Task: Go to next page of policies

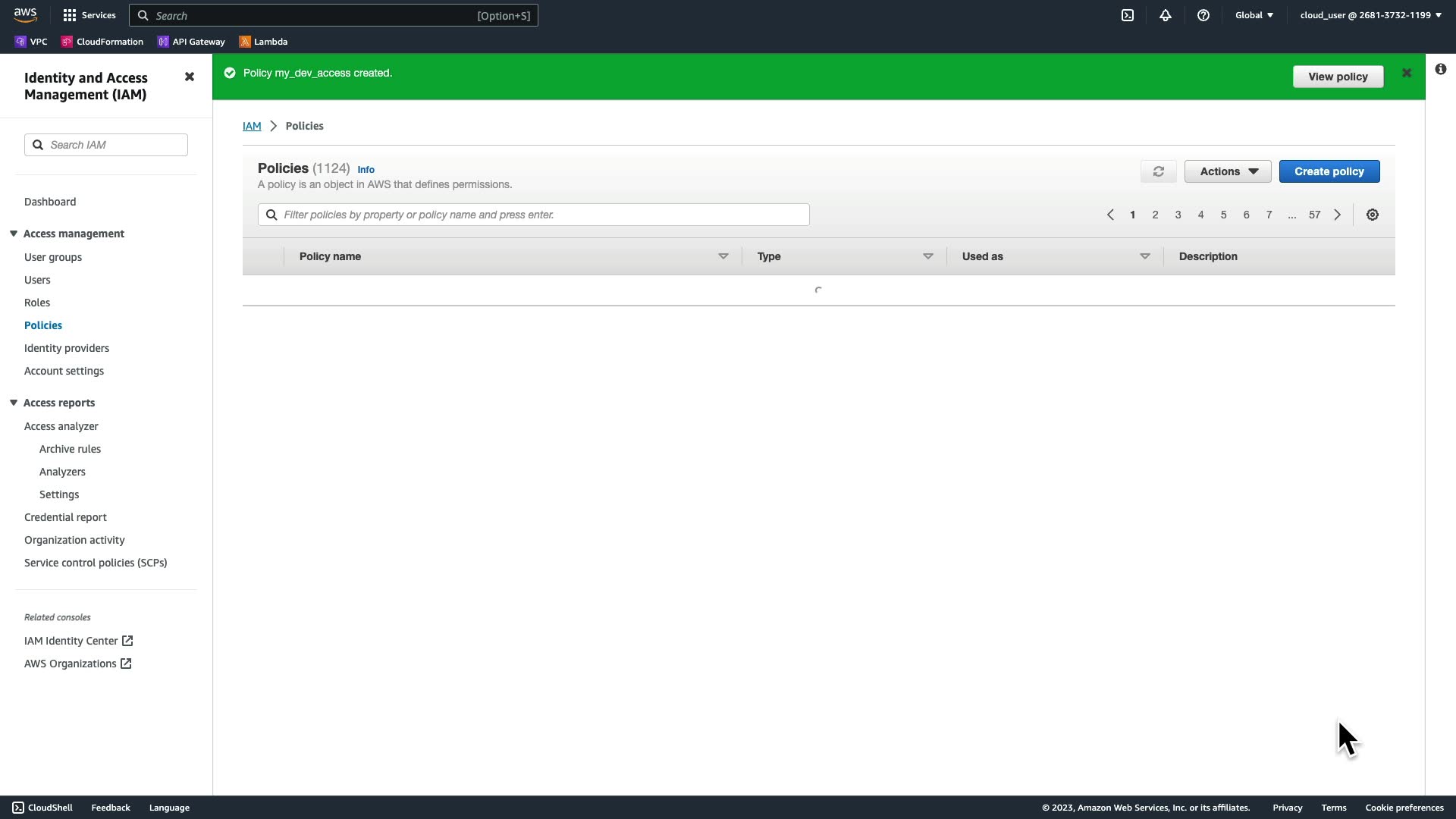Action: pyautogui.click(x=1338, y=215)
